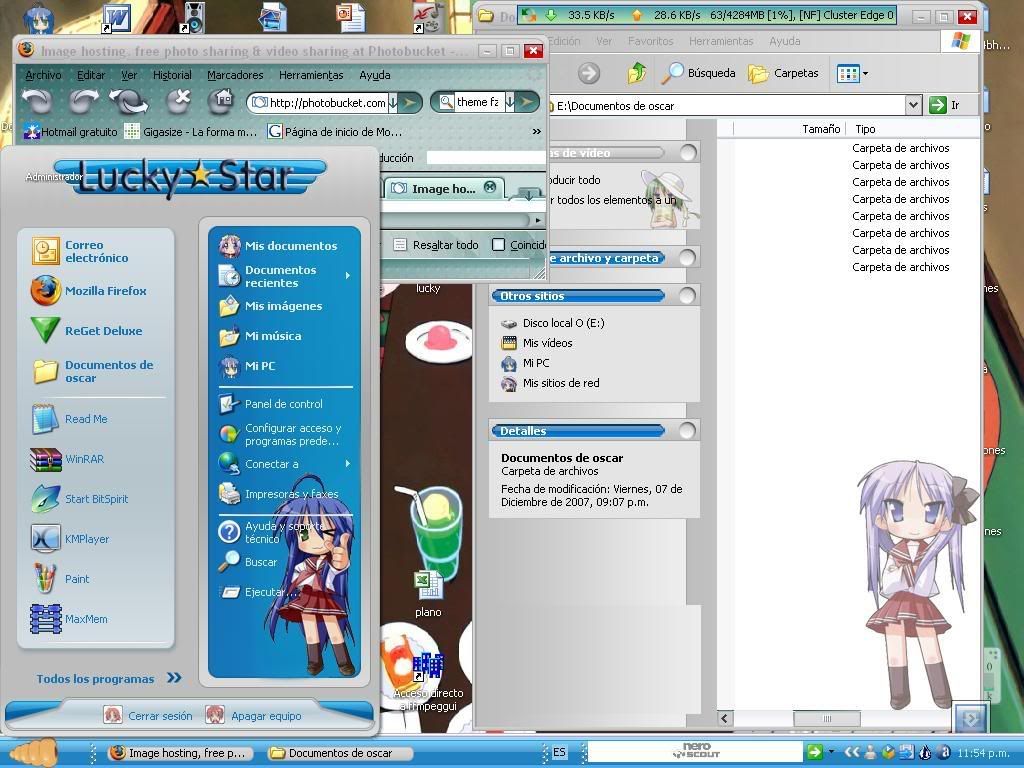The height and width of the screenshot is (768, 1024).
Task: Open Gigasize bookmark link
Action: point(191,132)
